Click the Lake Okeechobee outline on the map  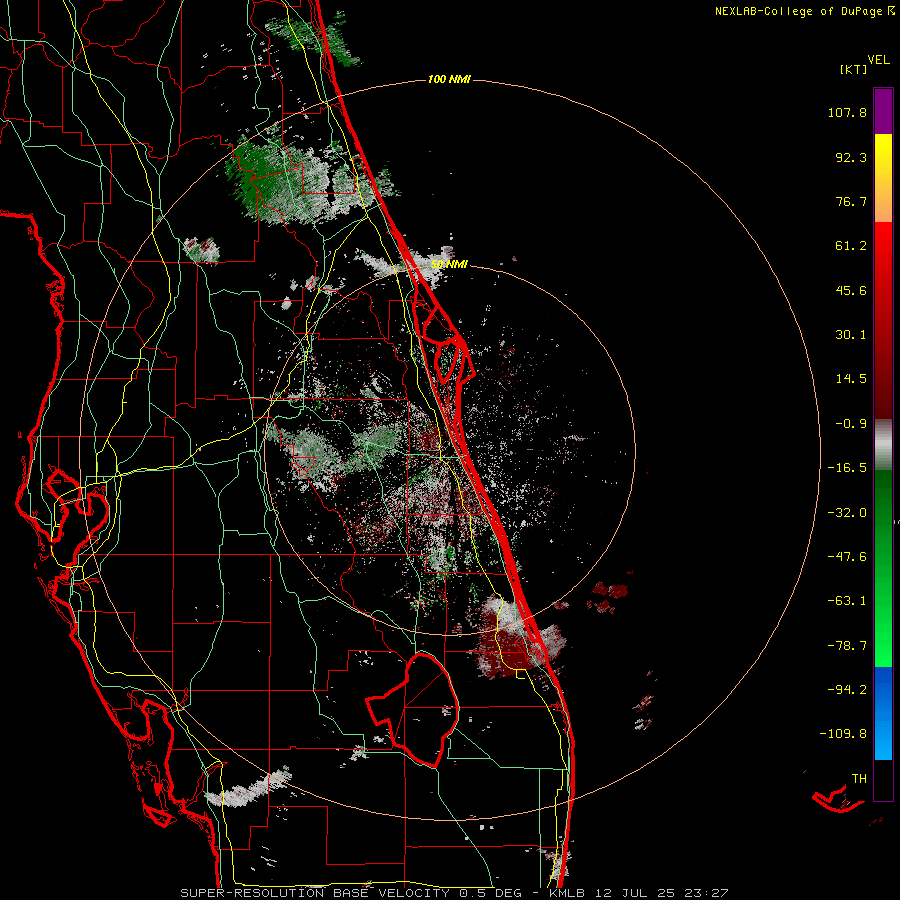(414, 709)
